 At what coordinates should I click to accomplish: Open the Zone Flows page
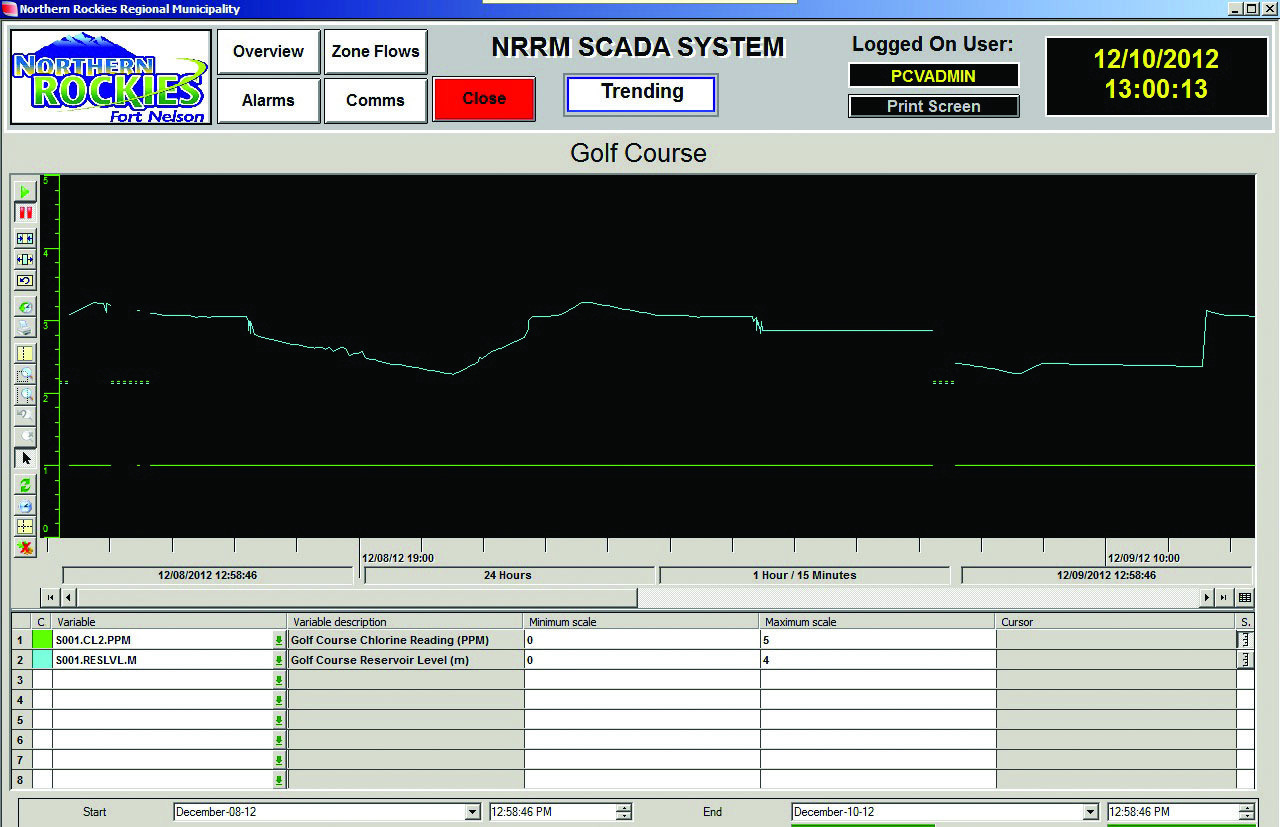375,52
